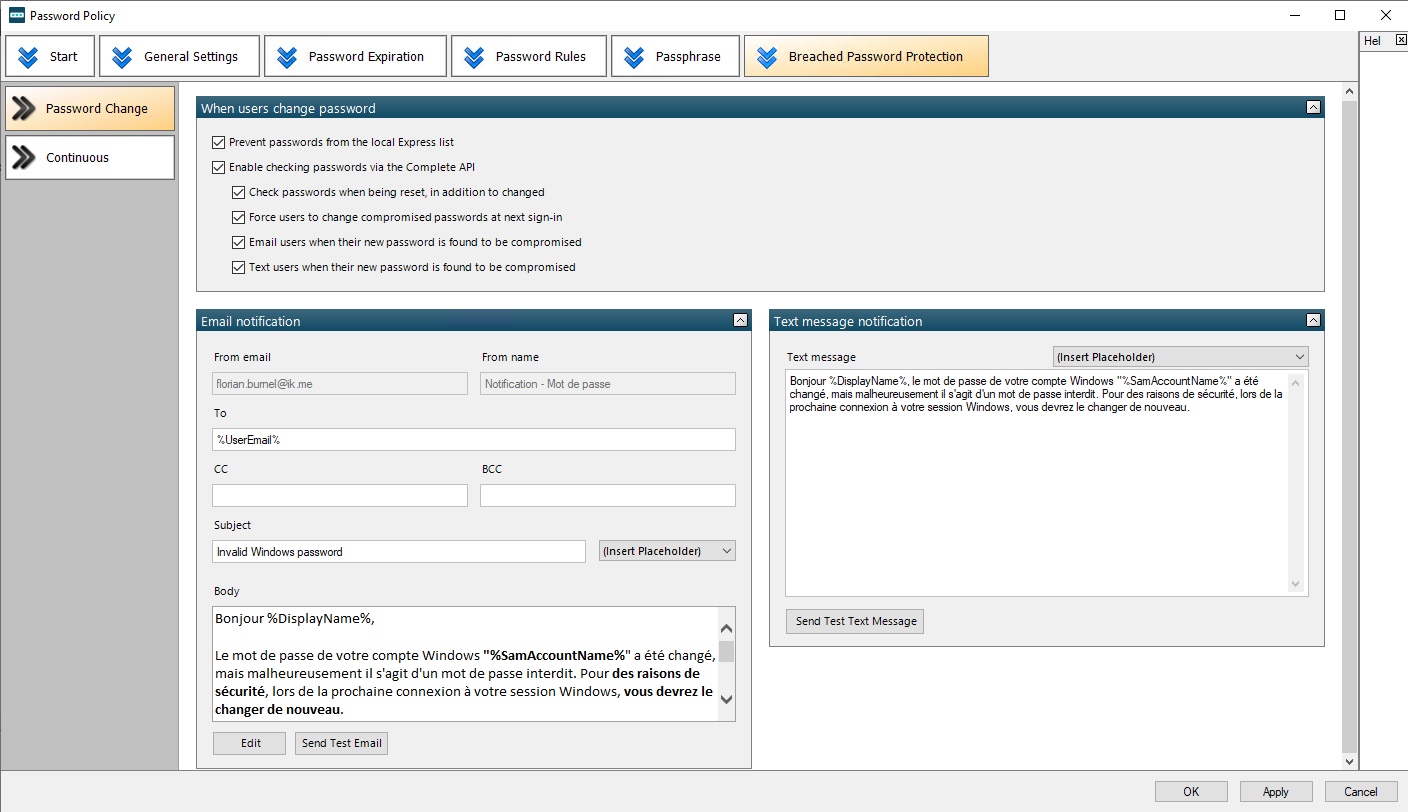Open the Subject Insert Placeholder dropdown
The height and width of the screenshot is (812, 1408).
667,551
